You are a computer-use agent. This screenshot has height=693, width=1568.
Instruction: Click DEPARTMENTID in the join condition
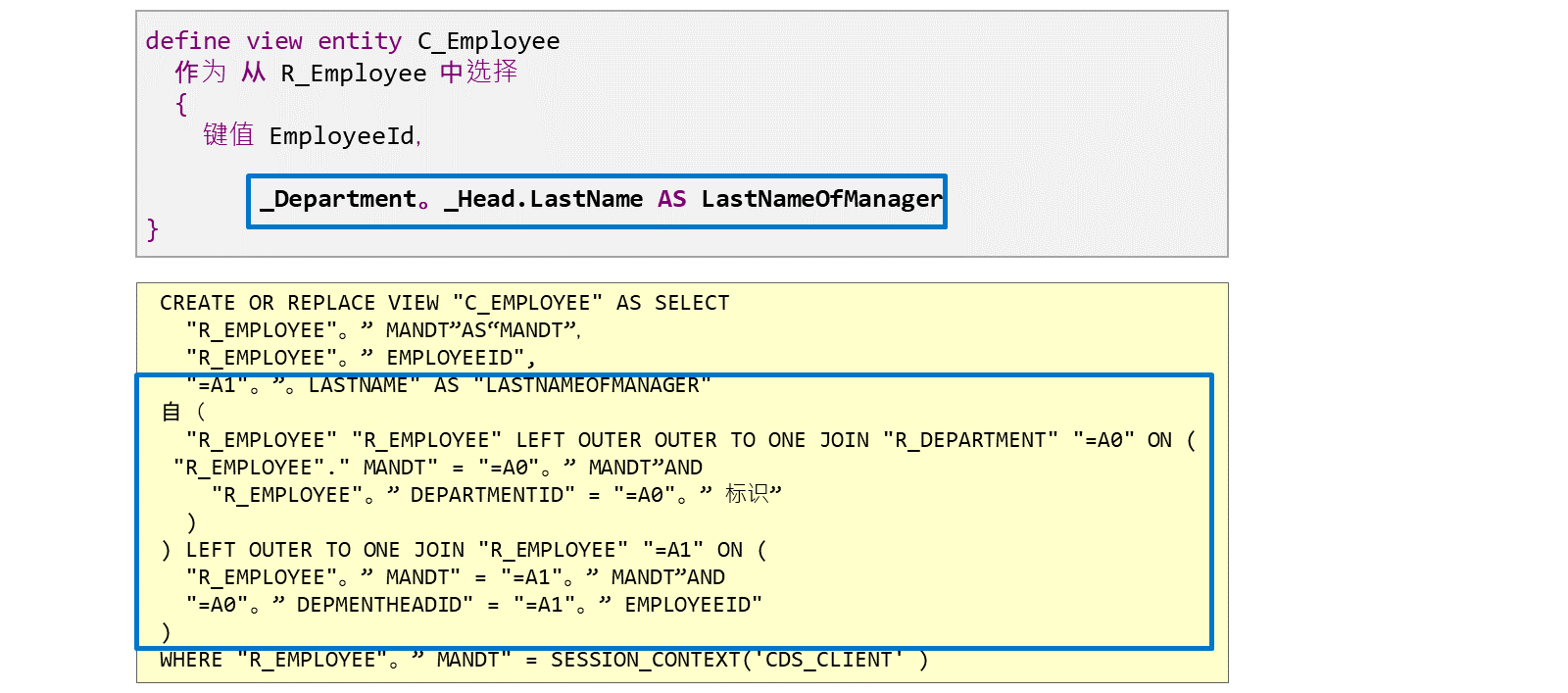coord(493,495)
